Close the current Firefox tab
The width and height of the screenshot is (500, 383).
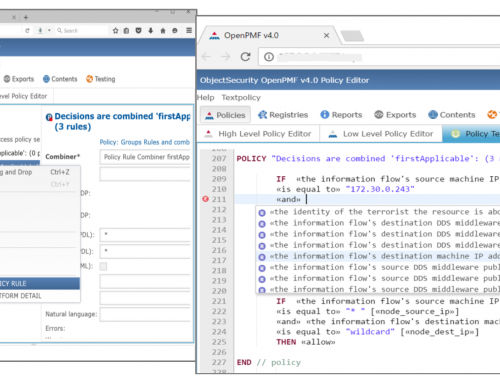click(14, 17)
